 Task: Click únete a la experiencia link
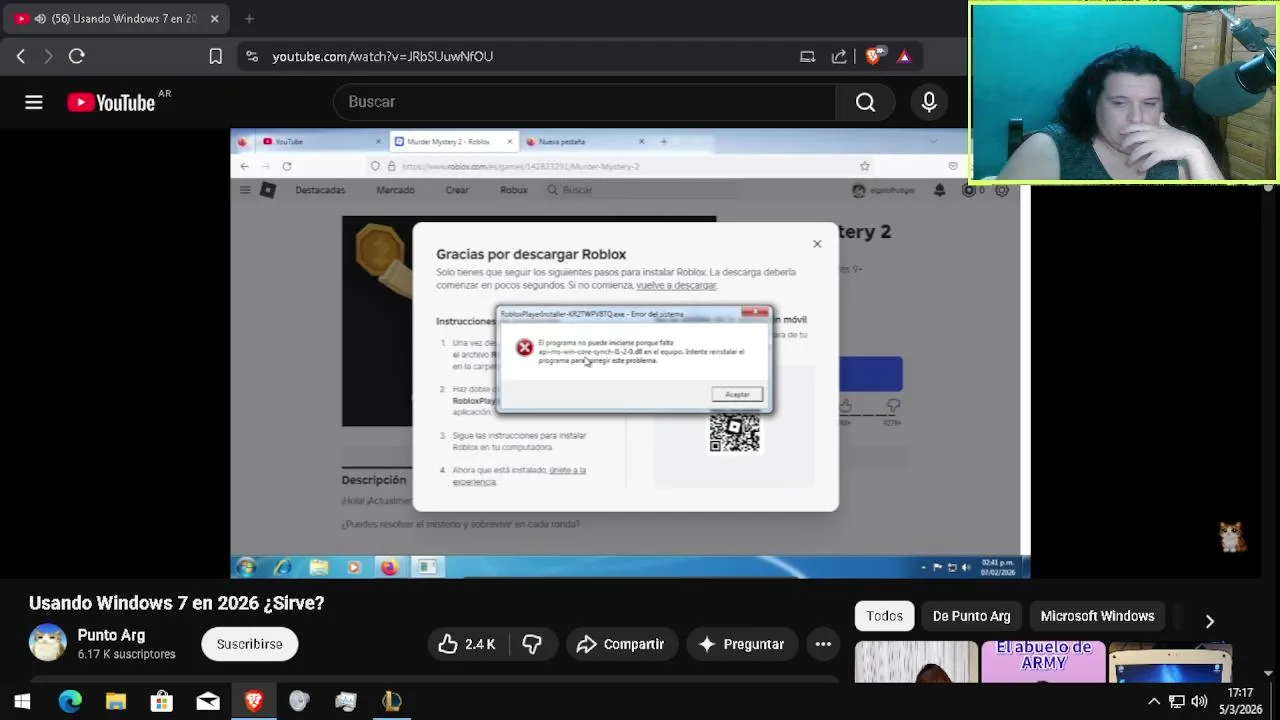(x=519, y=475)
